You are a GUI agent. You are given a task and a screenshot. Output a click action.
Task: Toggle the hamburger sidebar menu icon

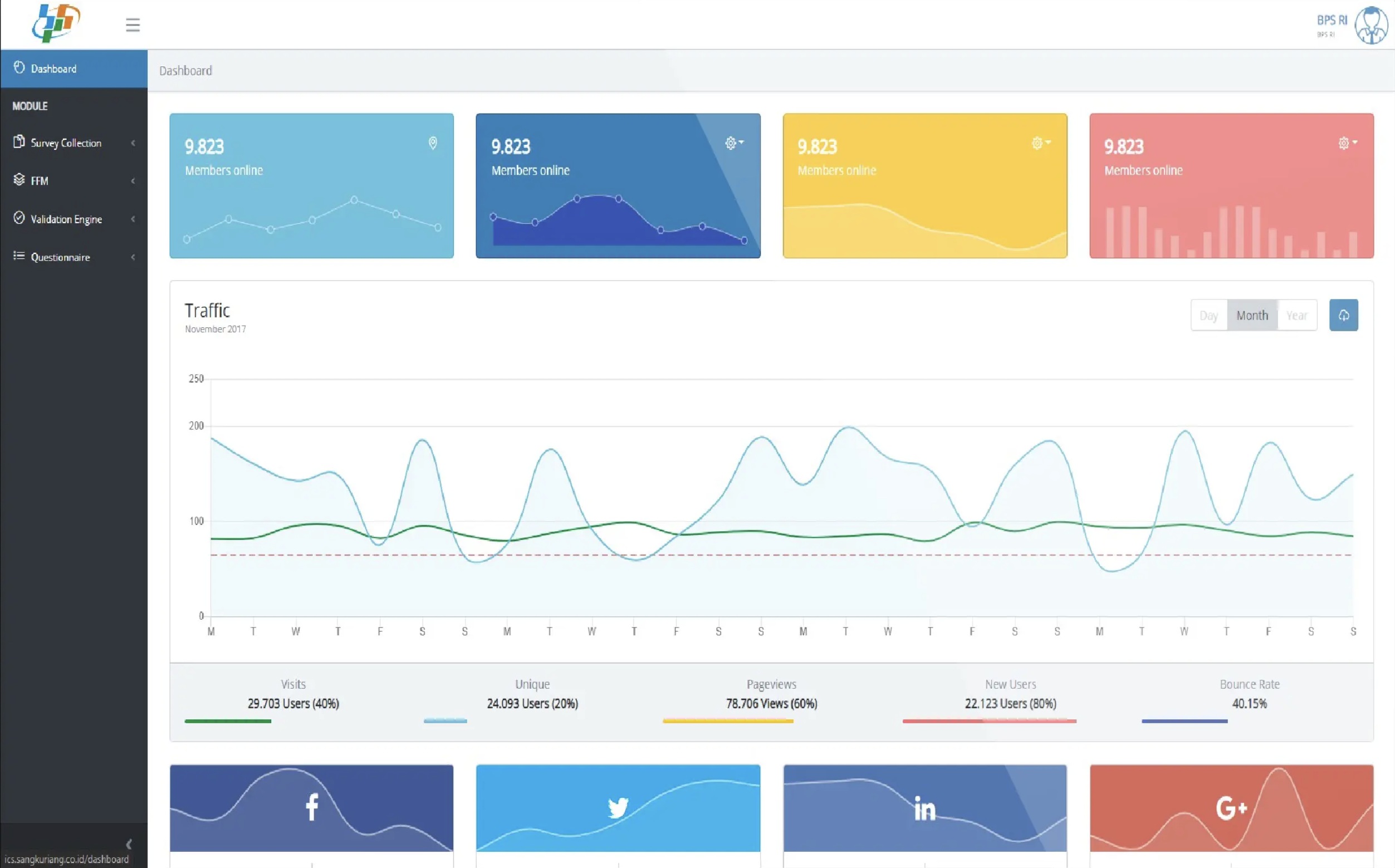pyautogui.click(x=133, y=24)
